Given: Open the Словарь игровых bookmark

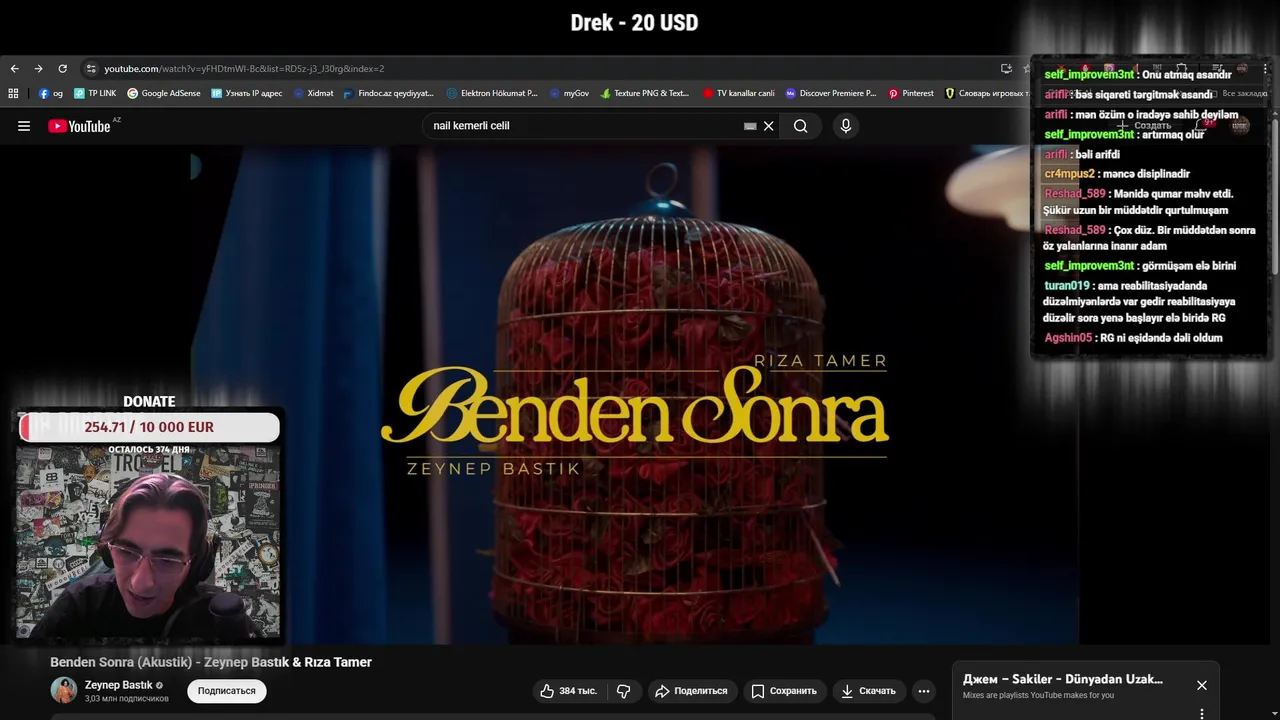Looking at the screenshot, I should [987, 93].
